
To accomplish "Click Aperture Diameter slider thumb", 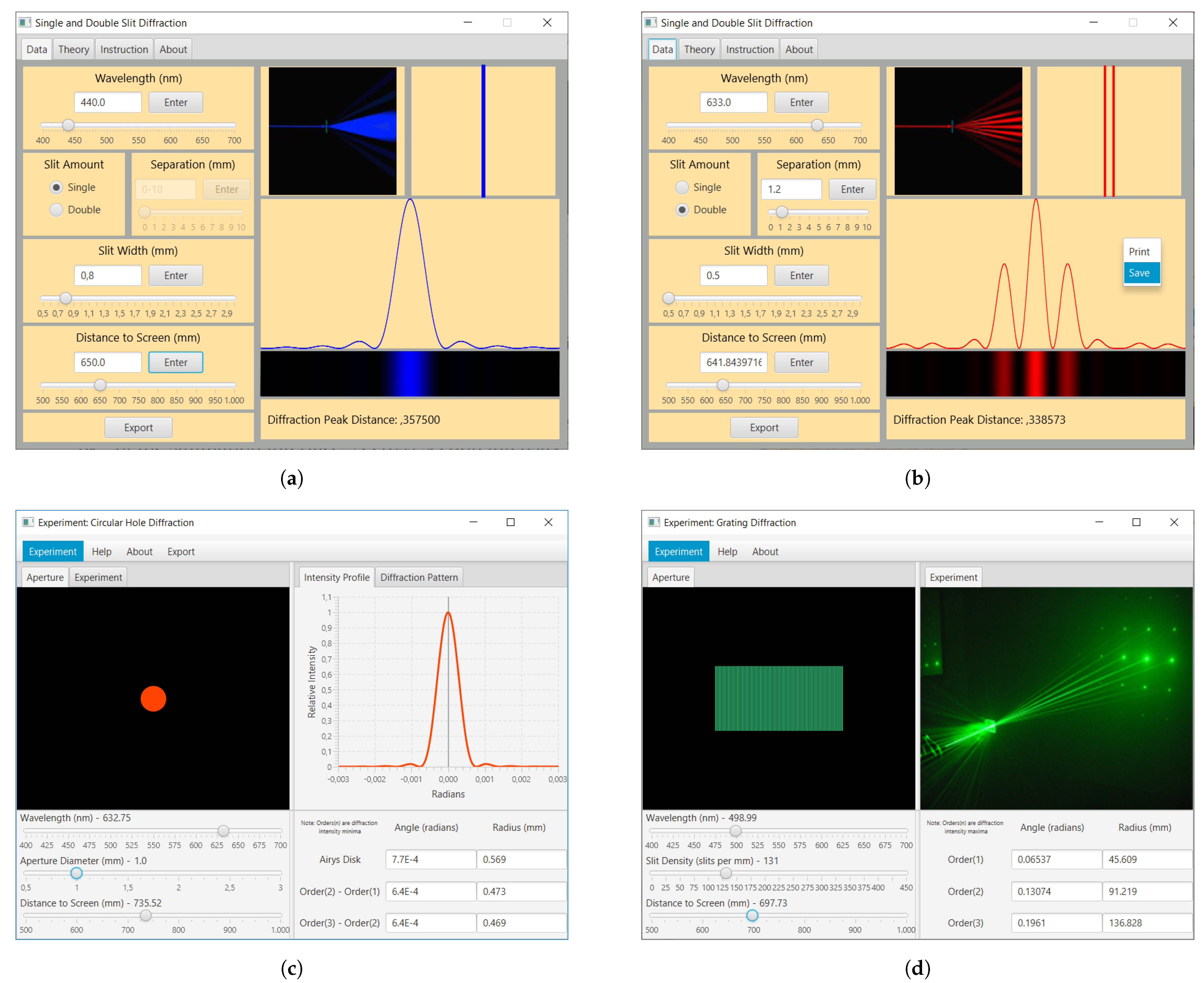I will tap(76, 874).
